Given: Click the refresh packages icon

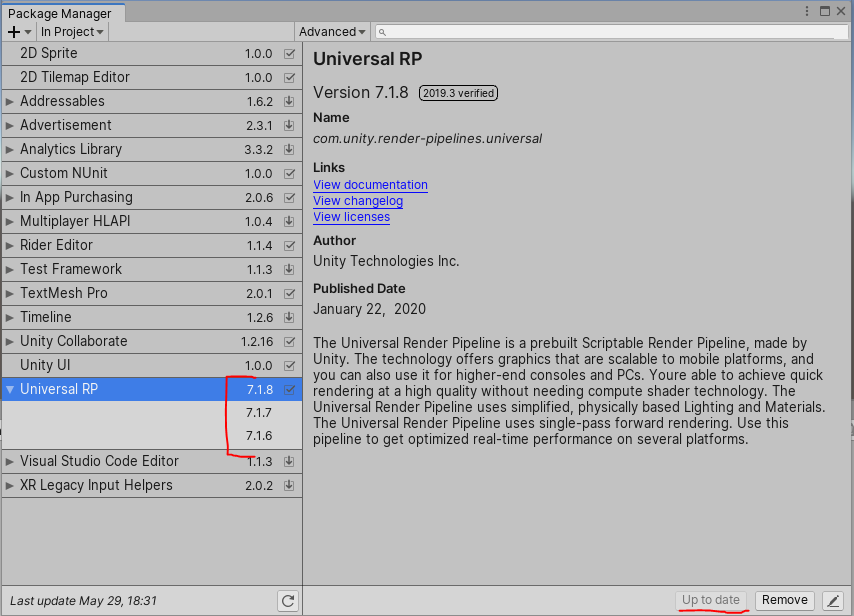Looking at the screenshot, I should click(288, 601).
